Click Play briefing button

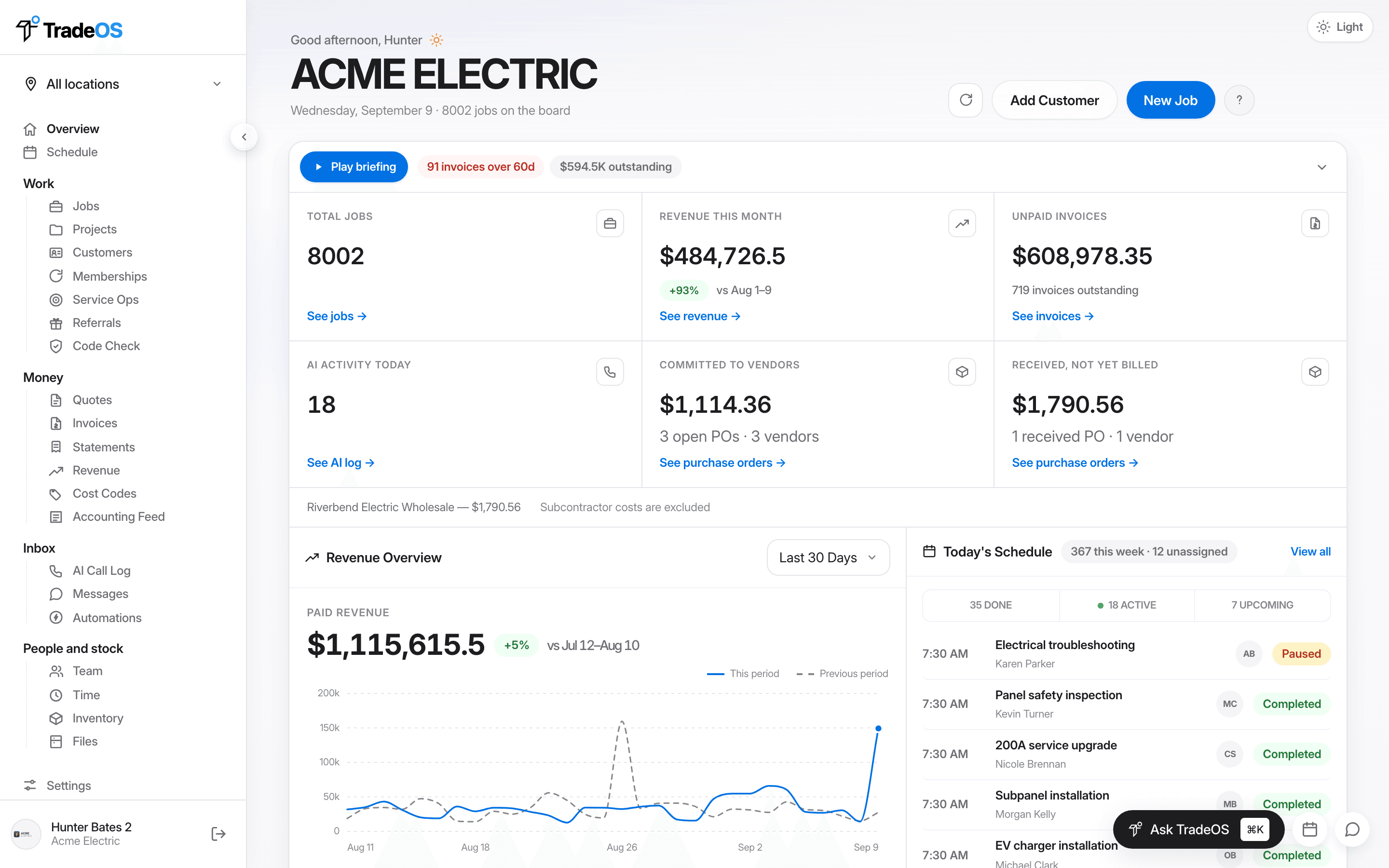[x=354, y=167]
